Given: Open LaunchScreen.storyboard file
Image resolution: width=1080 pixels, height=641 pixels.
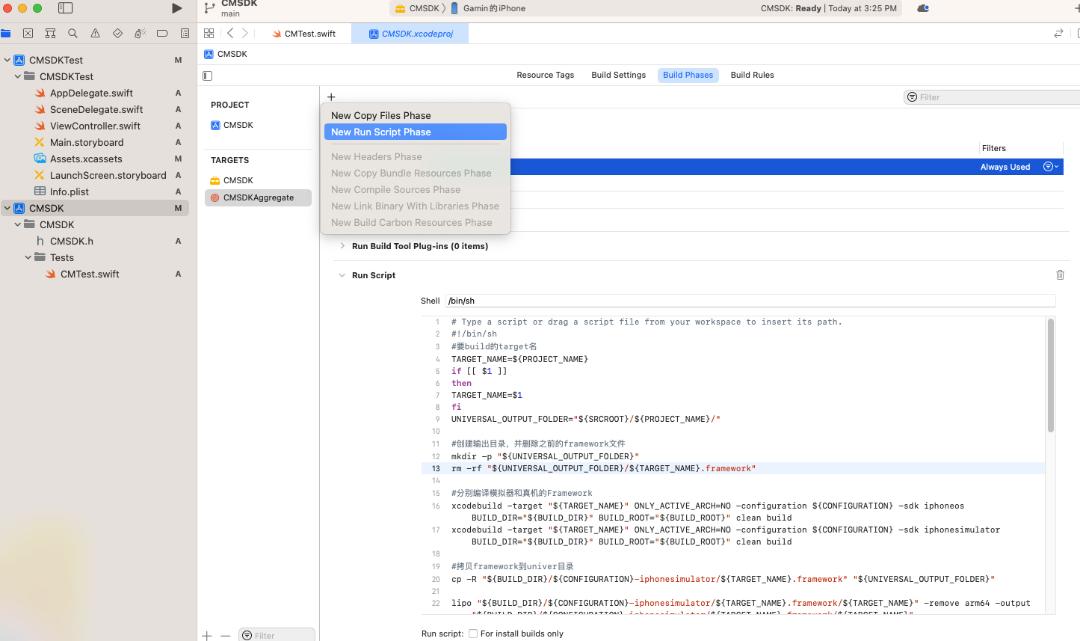Looking at the screenshot, I should pos(108,176).
